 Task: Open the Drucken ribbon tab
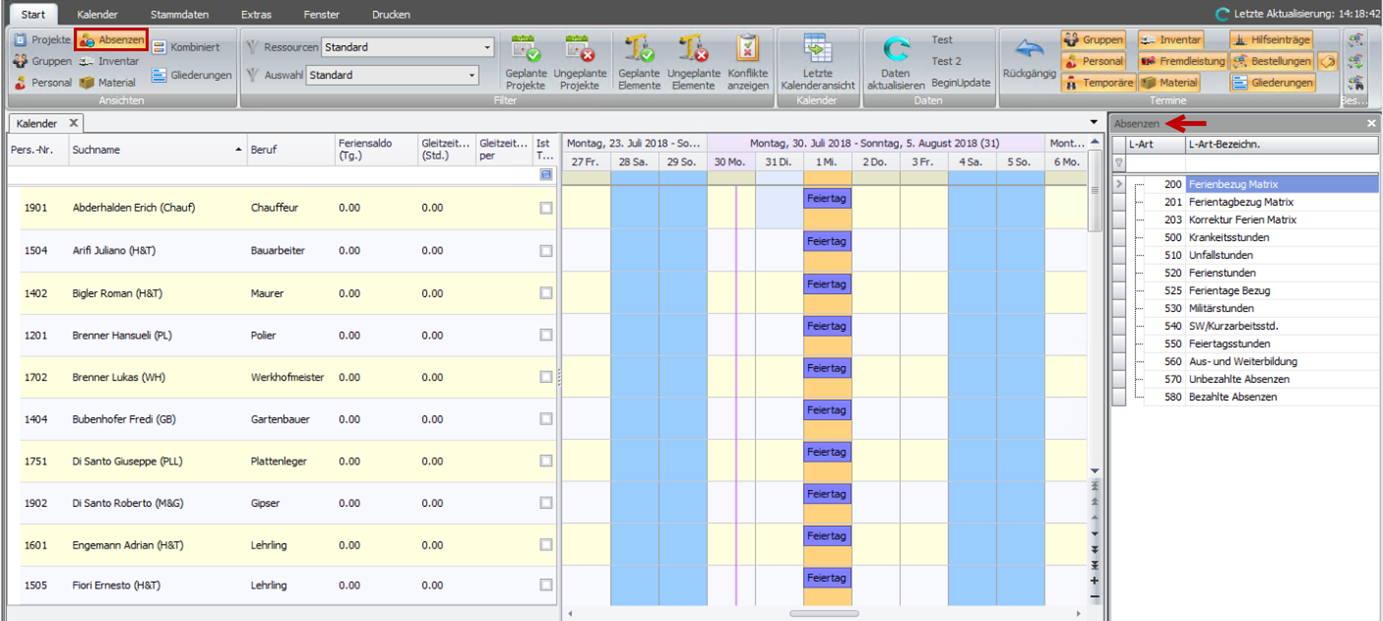(x=391, y=15)
